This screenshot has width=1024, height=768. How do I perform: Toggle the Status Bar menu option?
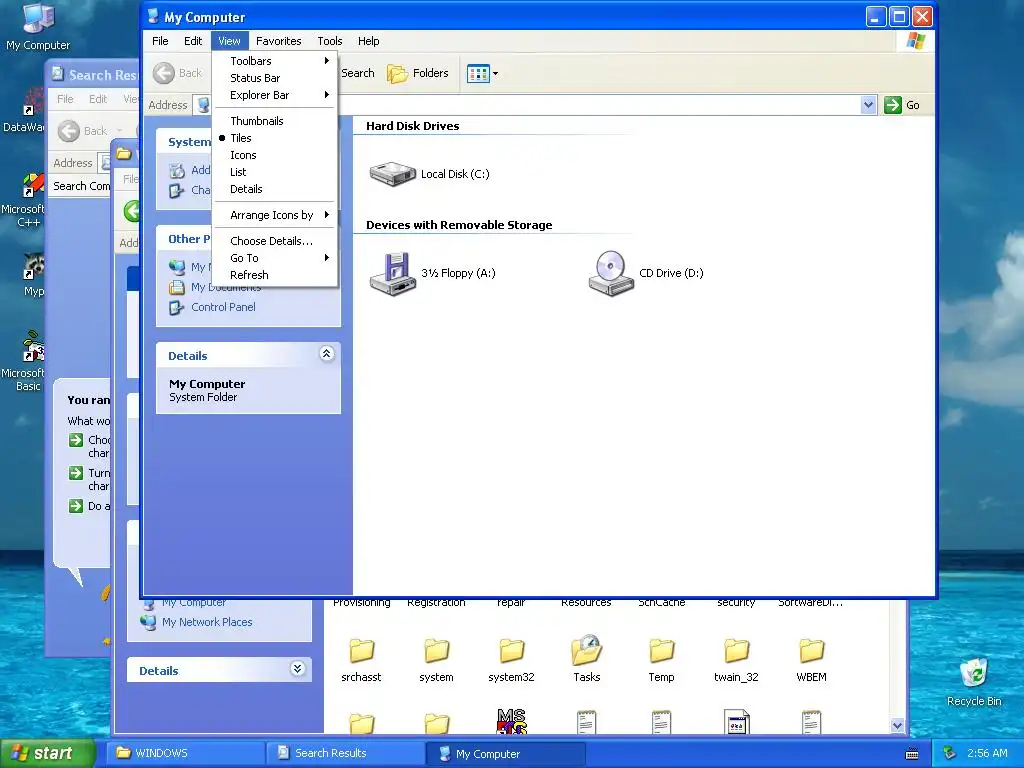coord(275,78)
